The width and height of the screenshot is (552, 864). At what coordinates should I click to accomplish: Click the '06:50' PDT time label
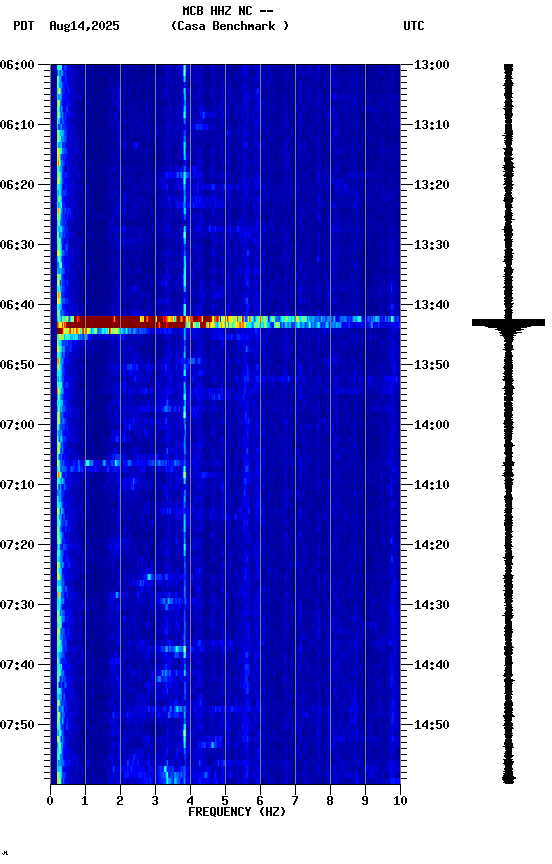pos(17,365)
